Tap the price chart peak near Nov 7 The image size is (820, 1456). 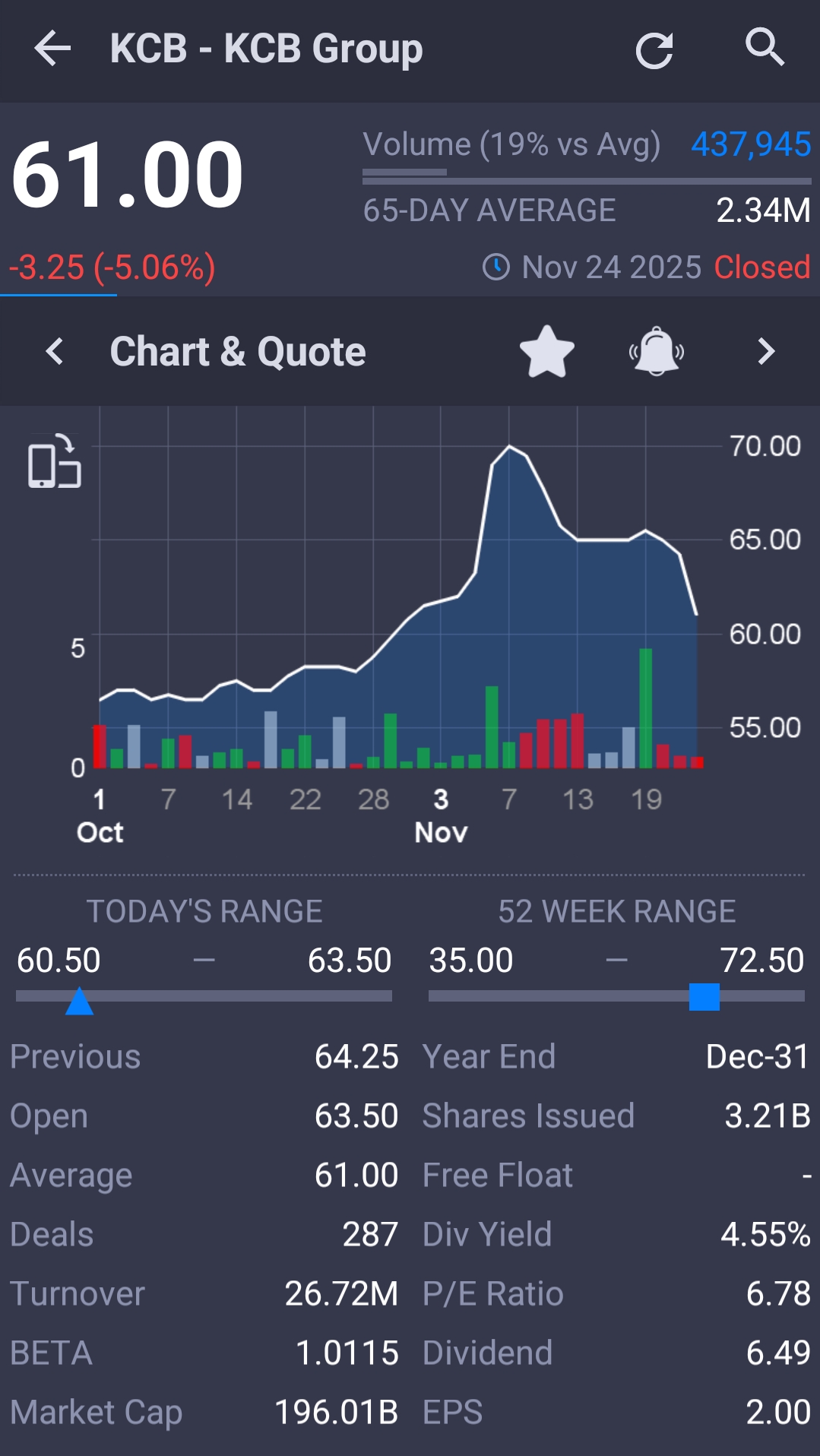(509, 448)
